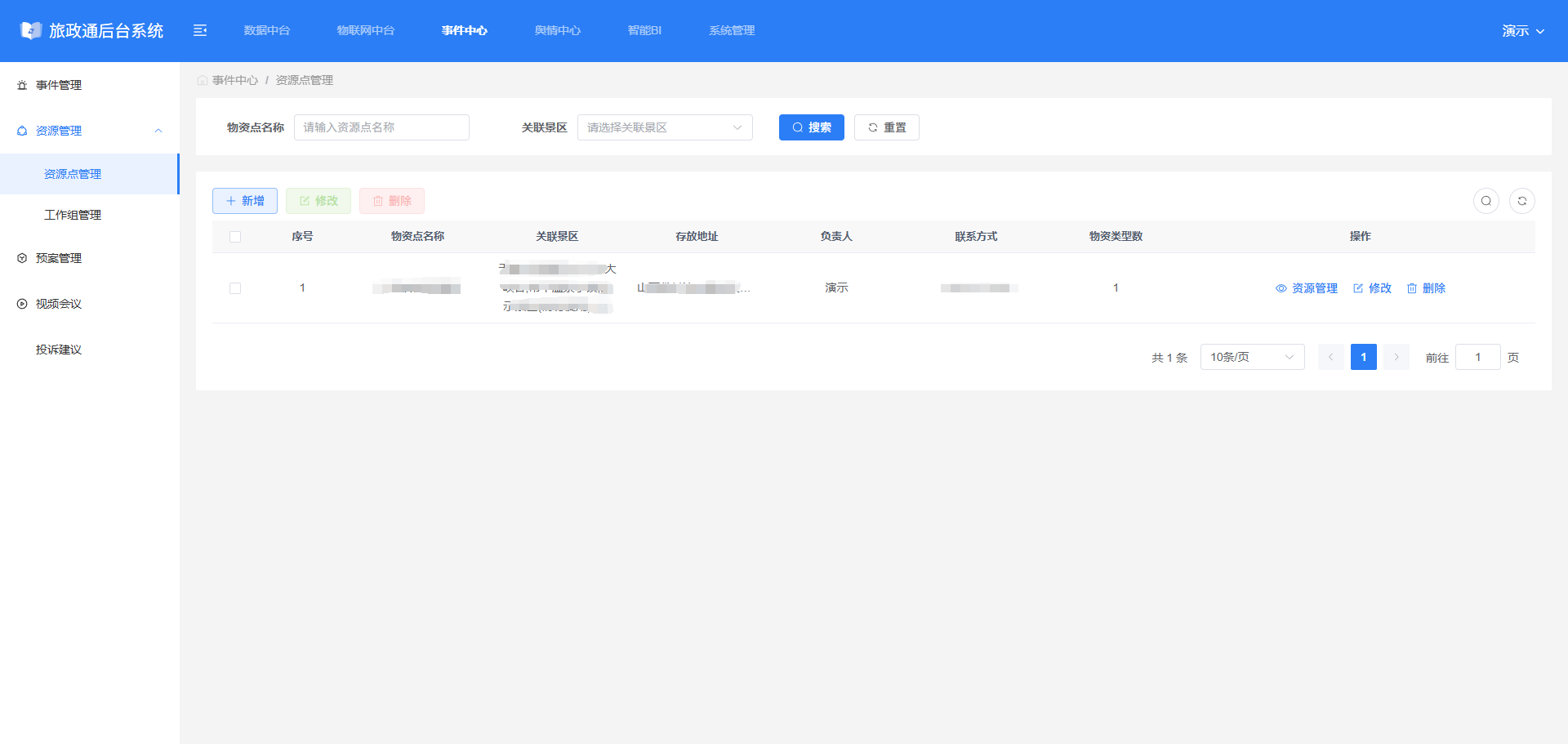1568x744 pixels.
Task: Click the 旅政通后台系统 logo icon
Action: [30, 31]
